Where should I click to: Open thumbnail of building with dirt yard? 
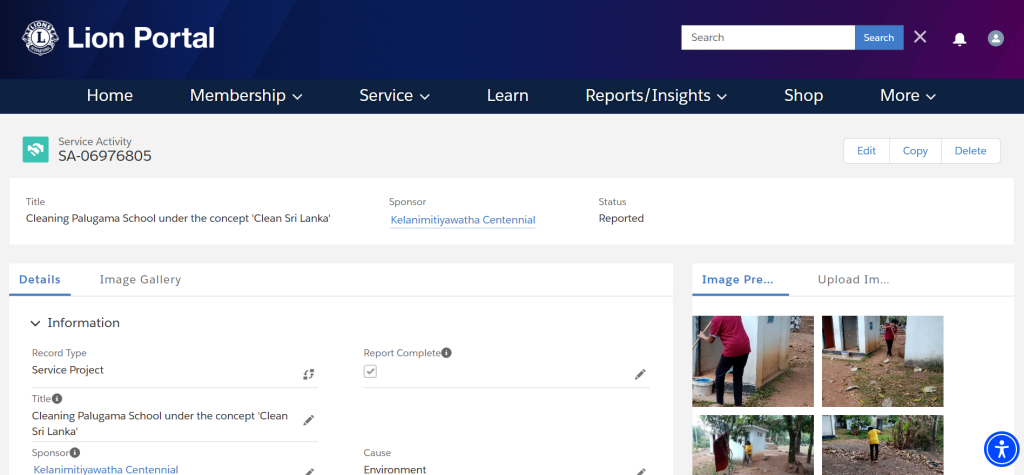pyautogui.click(x=882, y=361)
